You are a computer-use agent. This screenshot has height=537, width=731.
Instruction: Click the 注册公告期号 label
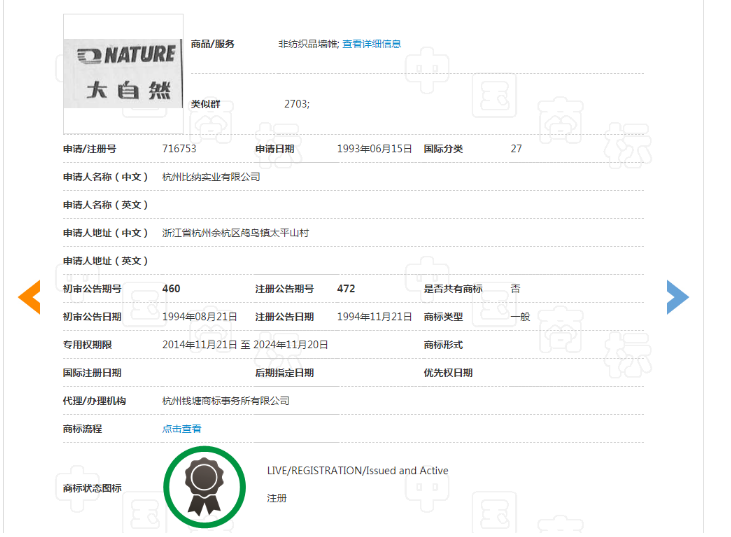tap(284, 289)
